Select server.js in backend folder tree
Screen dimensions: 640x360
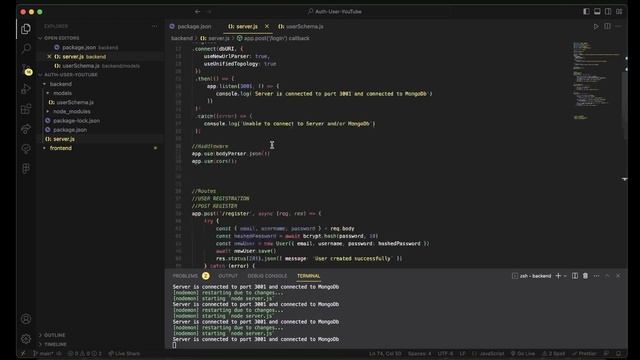click(64, 139)
